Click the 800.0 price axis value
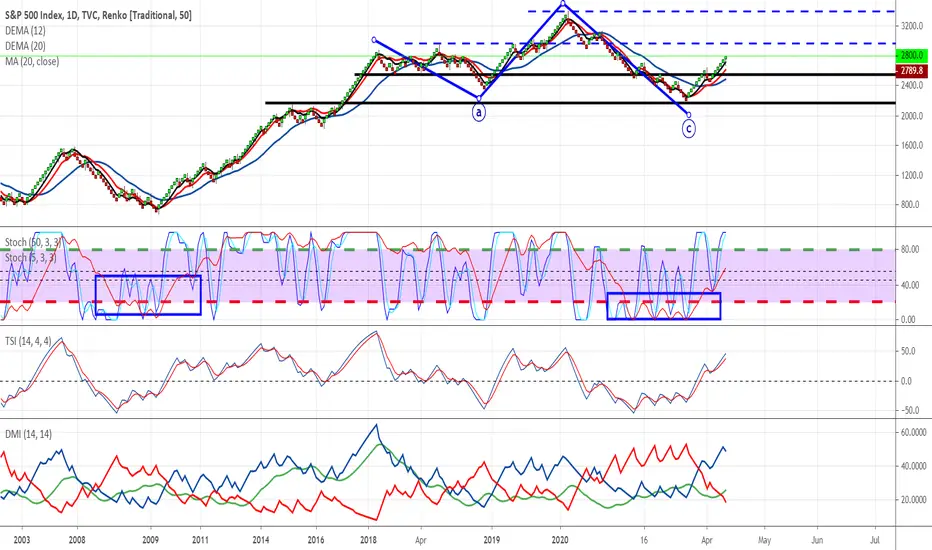Image resolution: width=932 pixels, height=550 pixels. coord(910,205)
